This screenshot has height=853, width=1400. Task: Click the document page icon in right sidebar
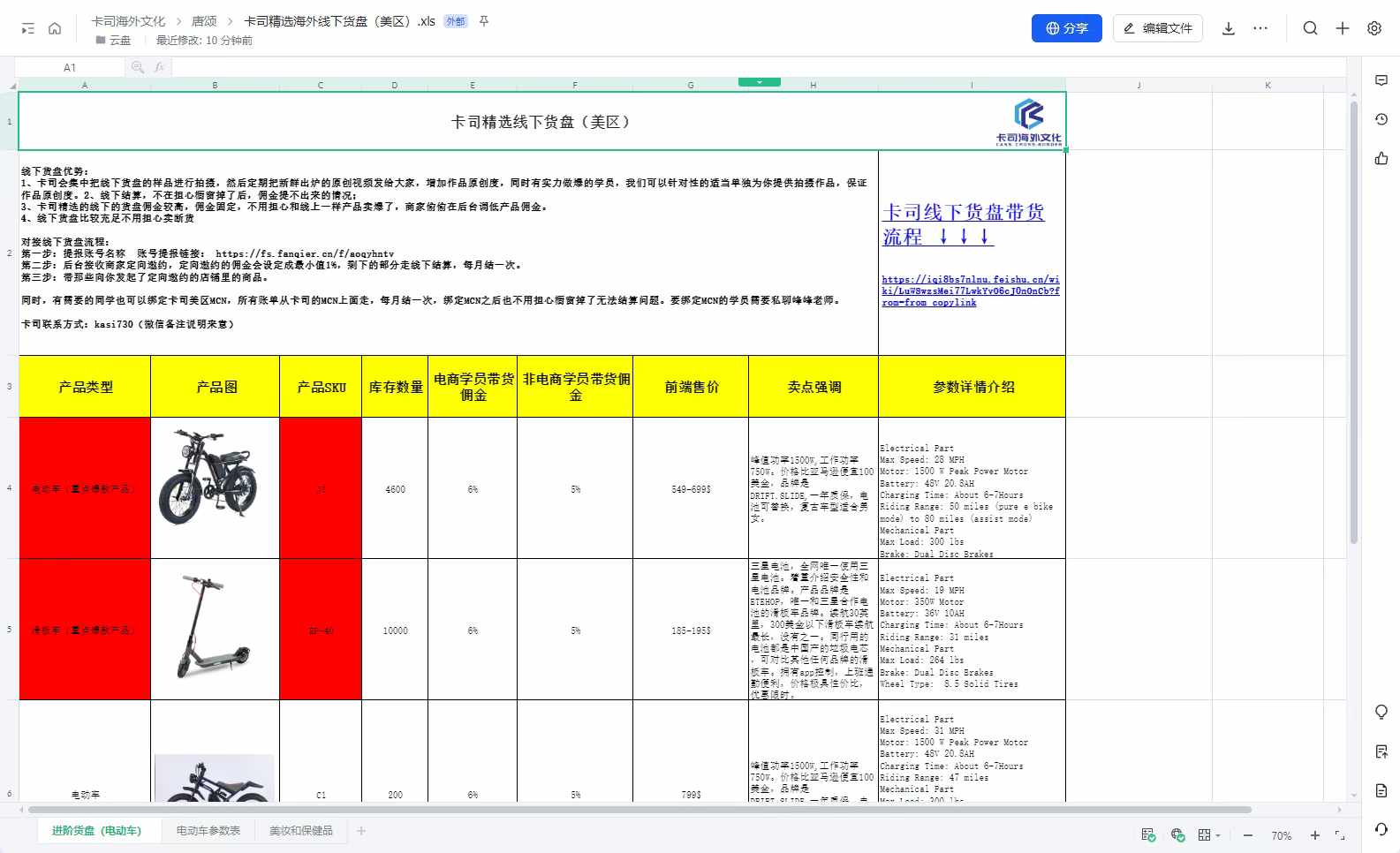click(1381, 790)
